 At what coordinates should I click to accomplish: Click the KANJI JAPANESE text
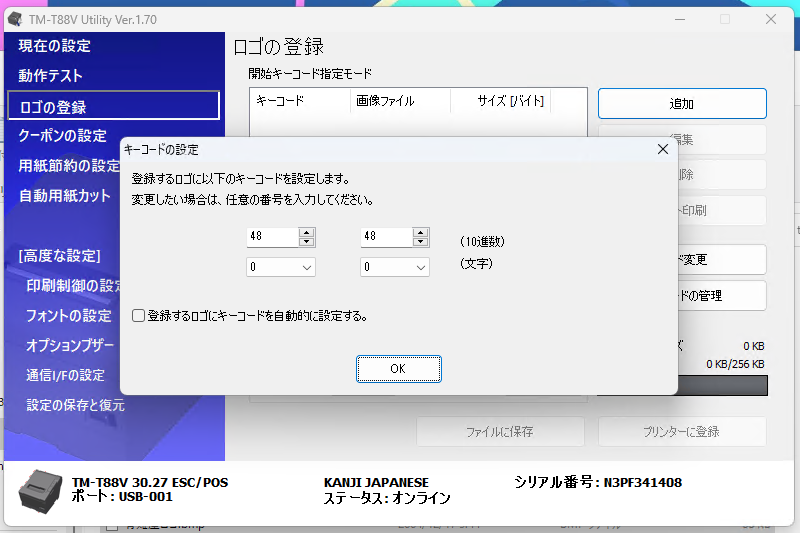click(376, 483)
